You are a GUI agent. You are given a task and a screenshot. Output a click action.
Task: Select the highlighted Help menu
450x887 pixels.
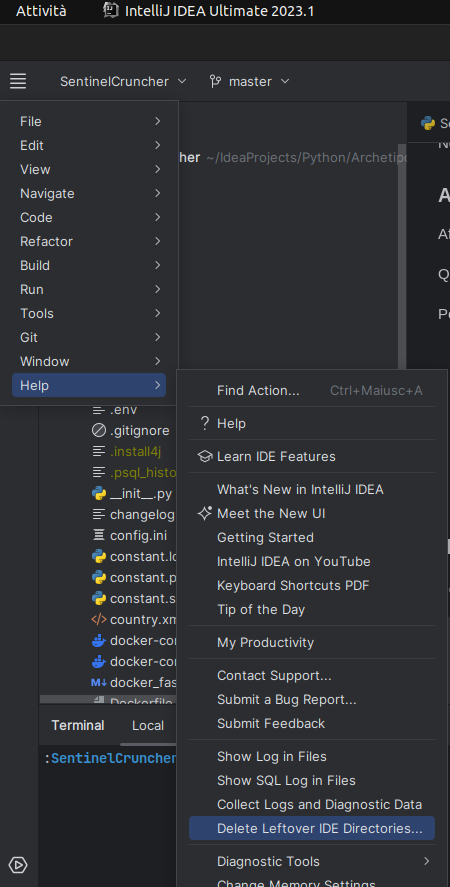click(89, 385)
